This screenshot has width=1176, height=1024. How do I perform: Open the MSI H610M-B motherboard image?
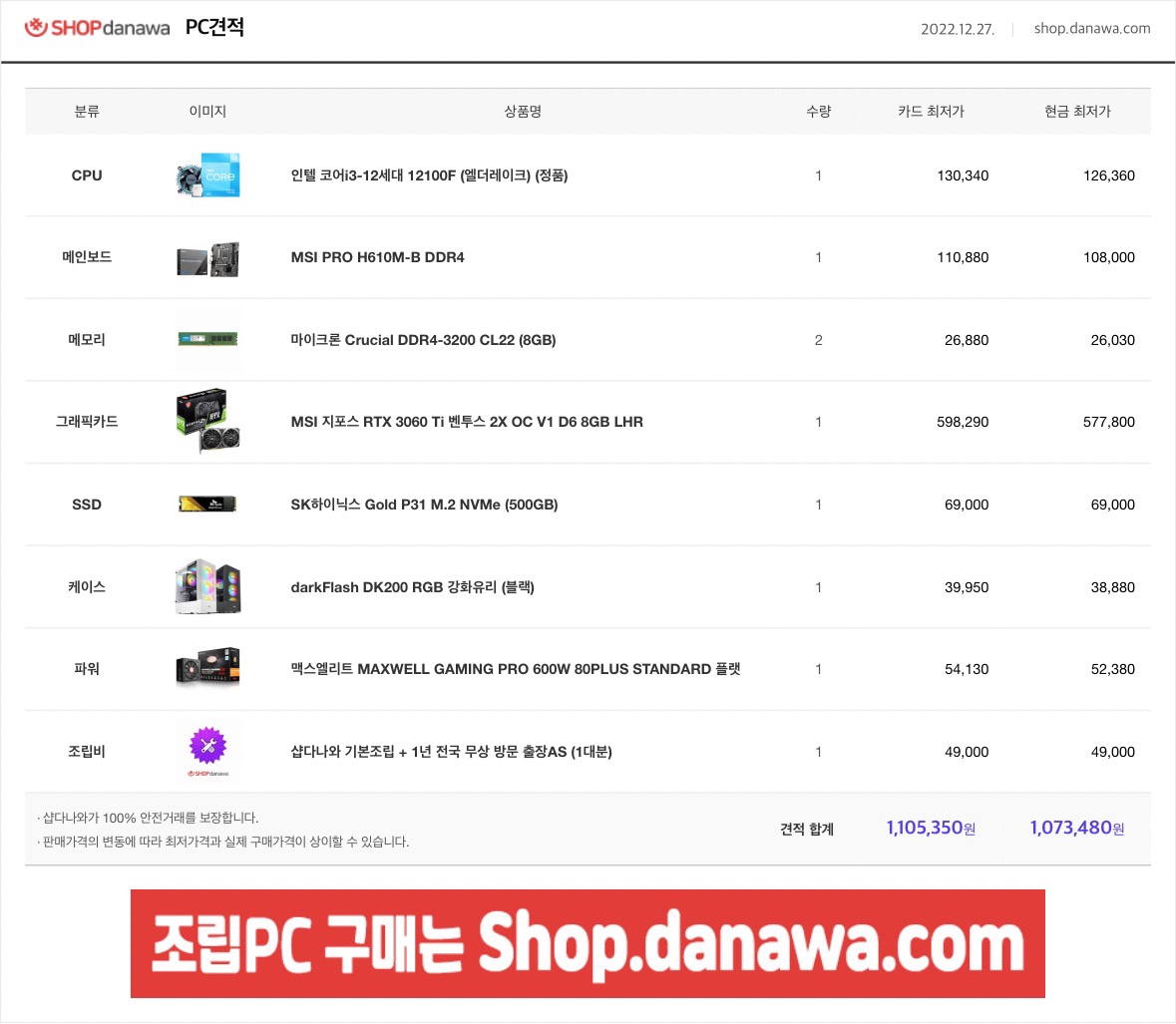pos(207,258)
